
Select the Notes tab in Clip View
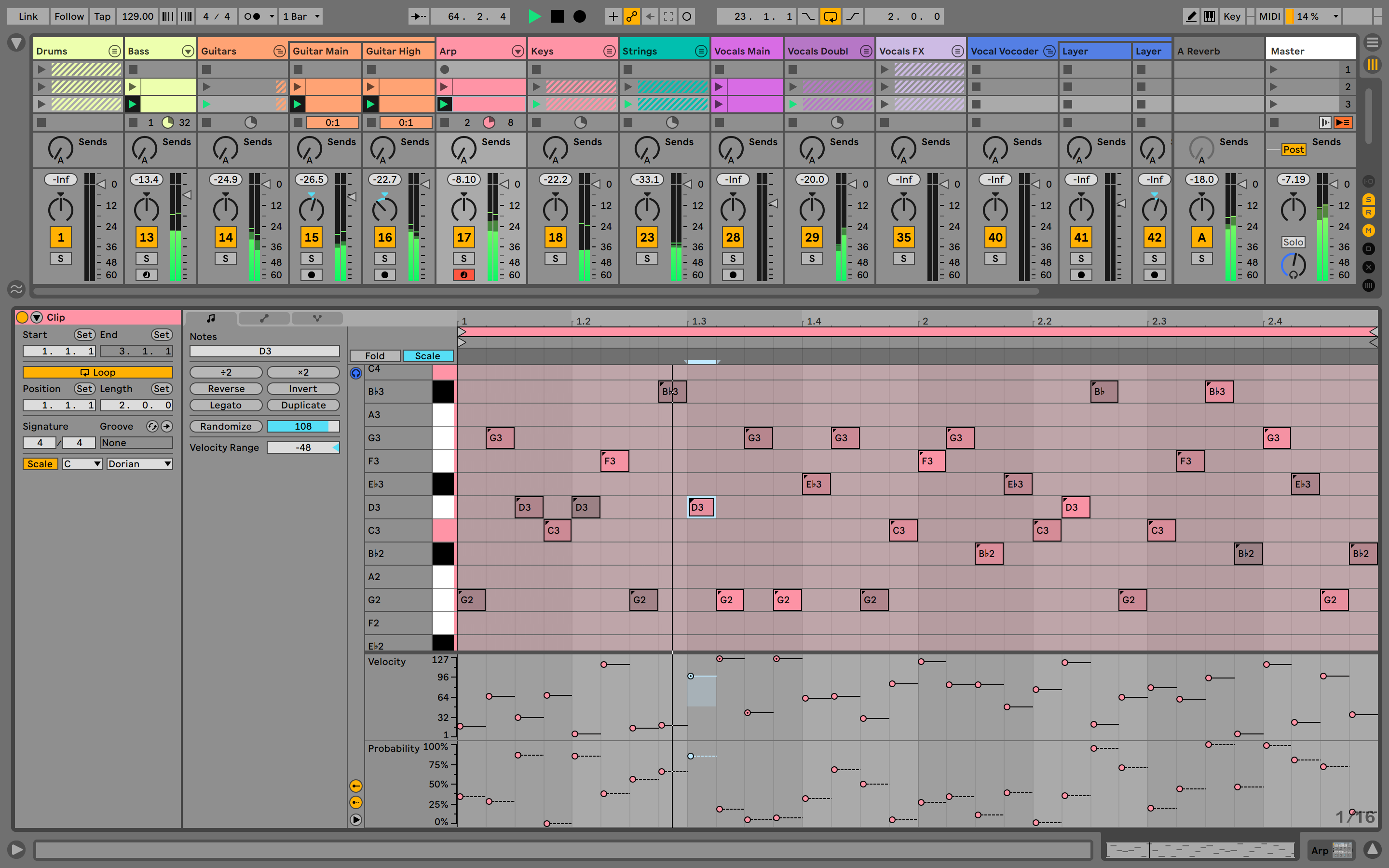[x=211, y=318]
